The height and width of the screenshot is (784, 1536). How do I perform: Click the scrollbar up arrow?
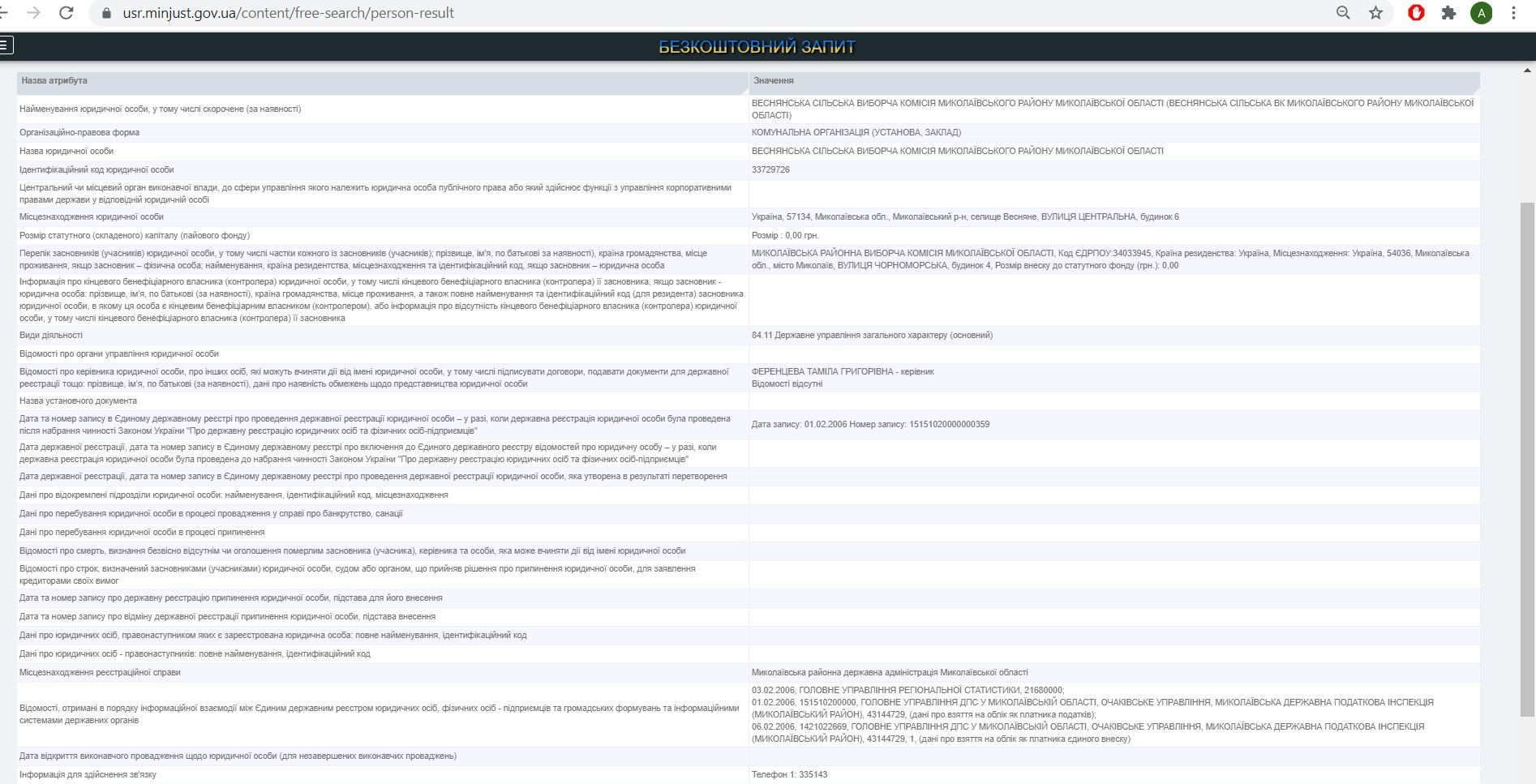pyautogui.click(x=1527, y=71)
